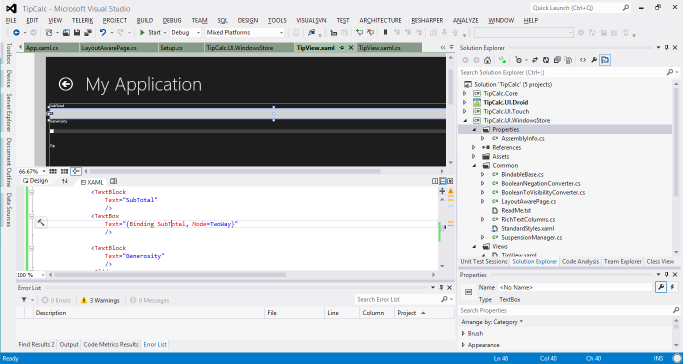Select BindableBase.cs in Solution Explorer

point(522,175)
